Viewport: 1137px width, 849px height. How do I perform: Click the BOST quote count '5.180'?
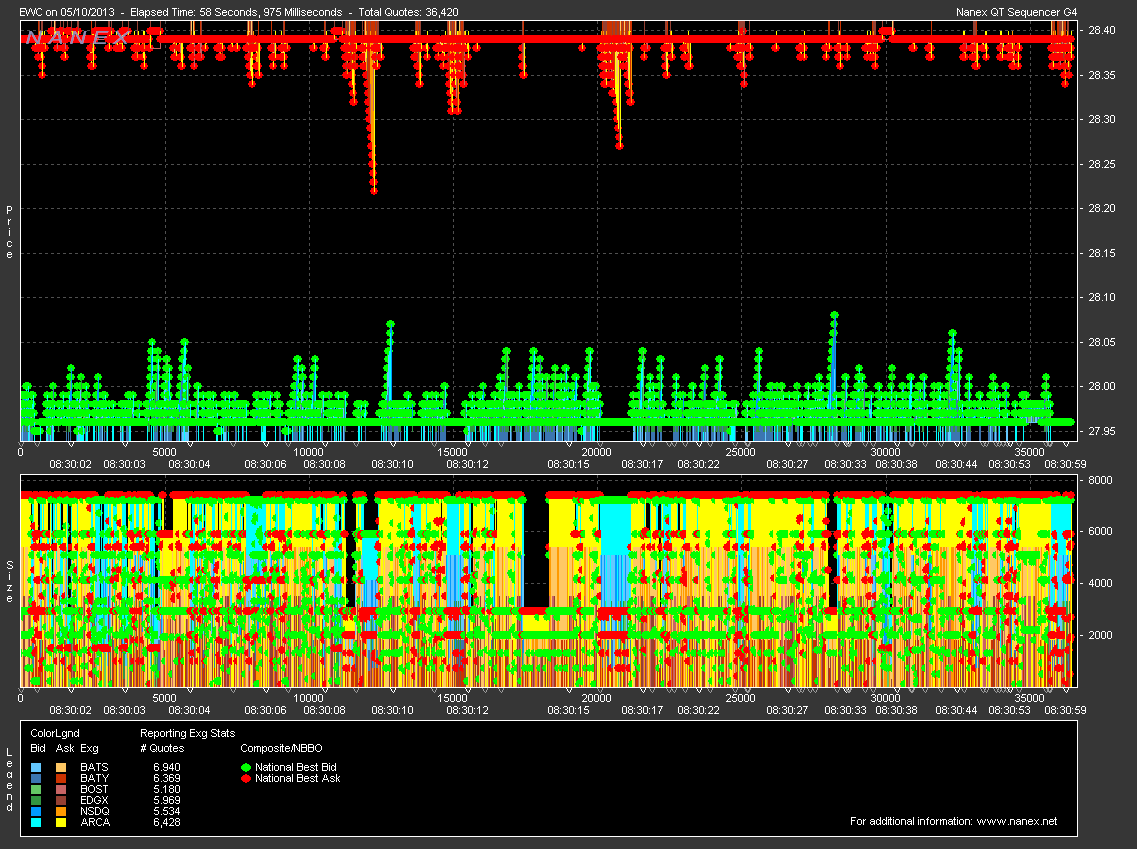[x=167, y=789]
